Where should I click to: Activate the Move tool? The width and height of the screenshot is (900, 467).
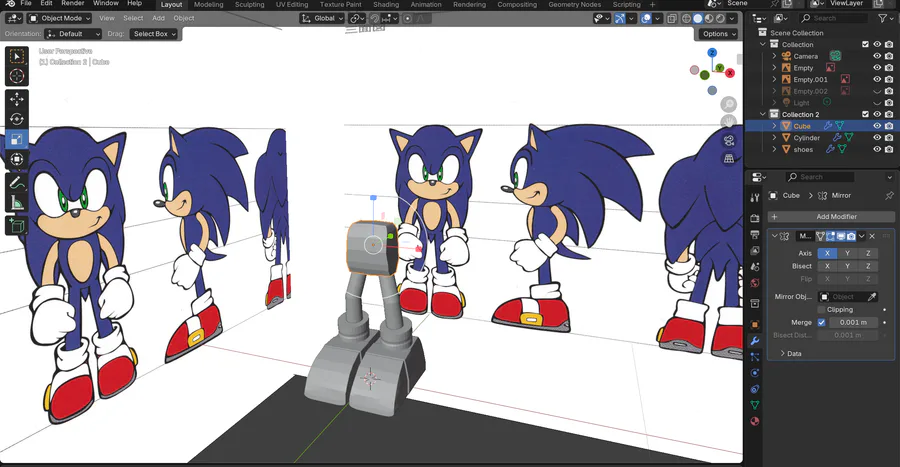(x=17, y=99)
